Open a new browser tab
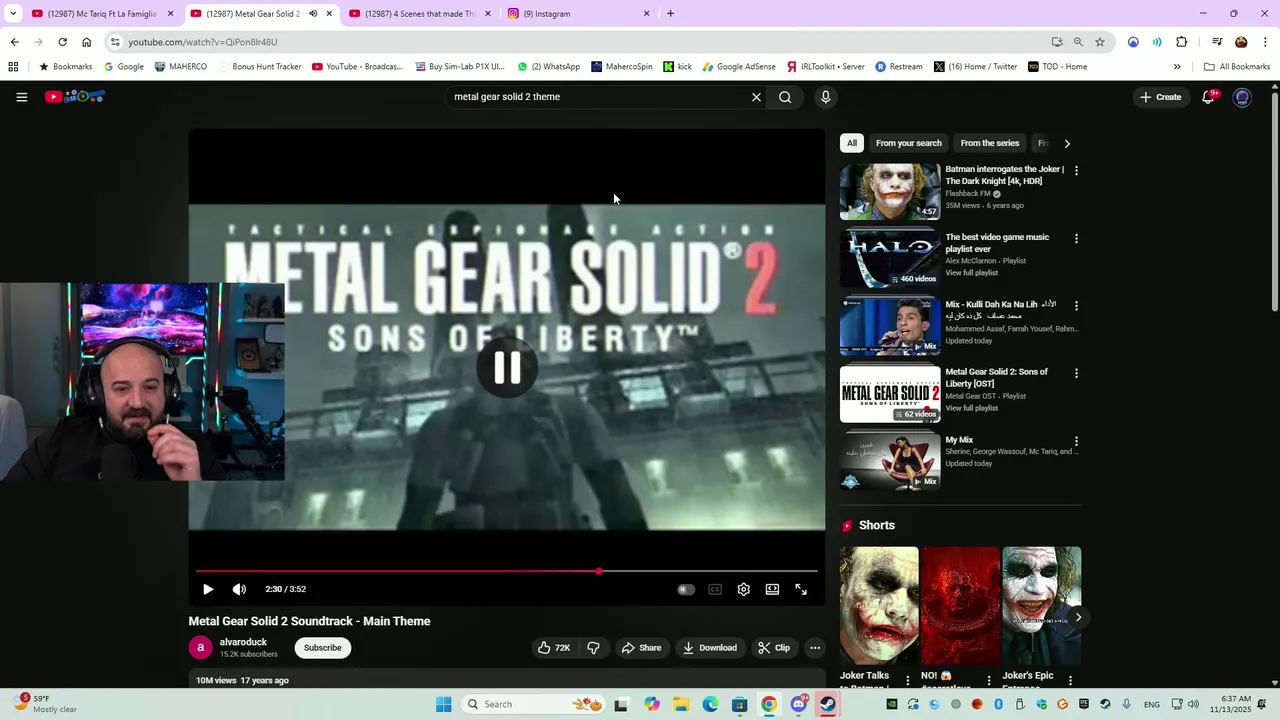Screen dimensions: 1280x720 670,14
